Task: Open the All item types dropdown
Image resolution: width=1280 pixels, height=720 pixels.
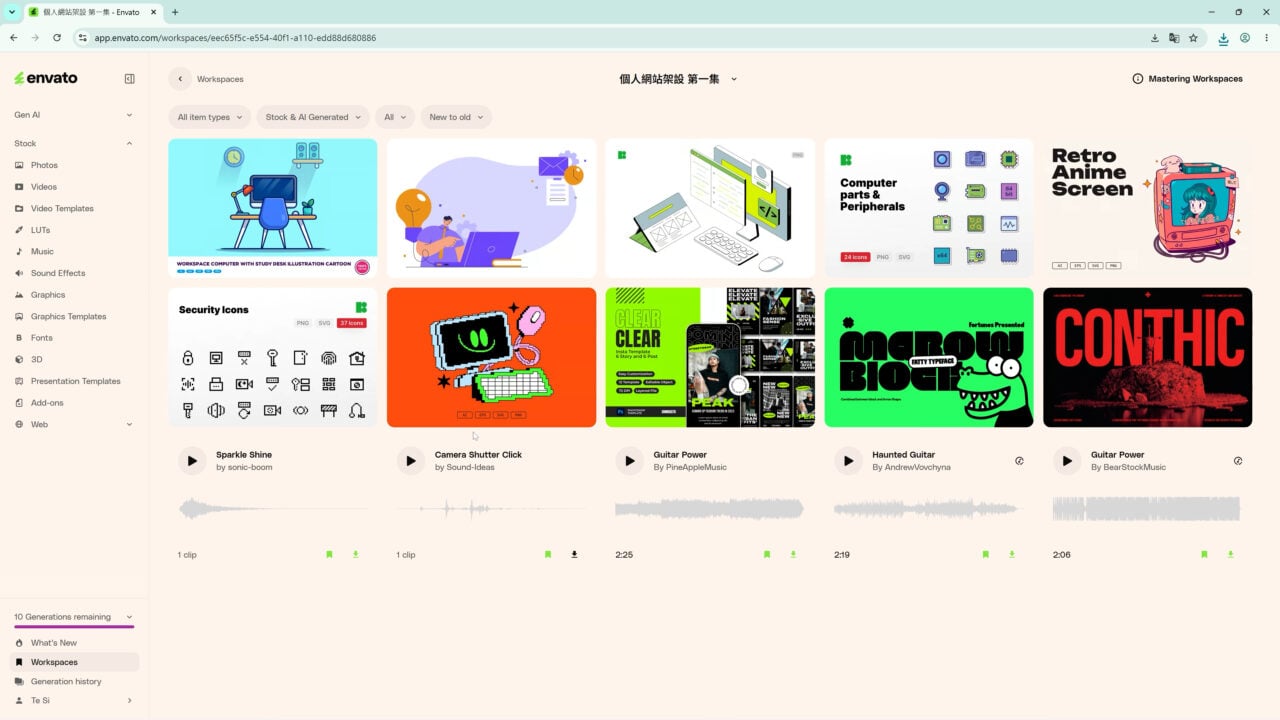Action: tap(210, 117)
